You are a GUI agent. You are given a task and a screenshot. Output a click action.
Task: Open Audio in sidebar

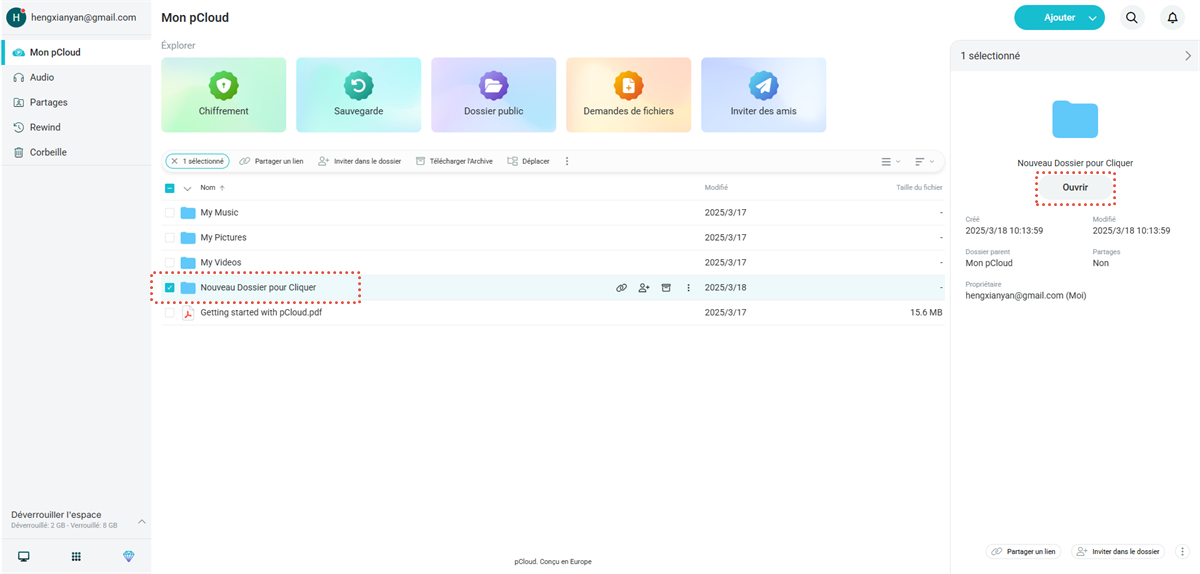click(76, 77)
